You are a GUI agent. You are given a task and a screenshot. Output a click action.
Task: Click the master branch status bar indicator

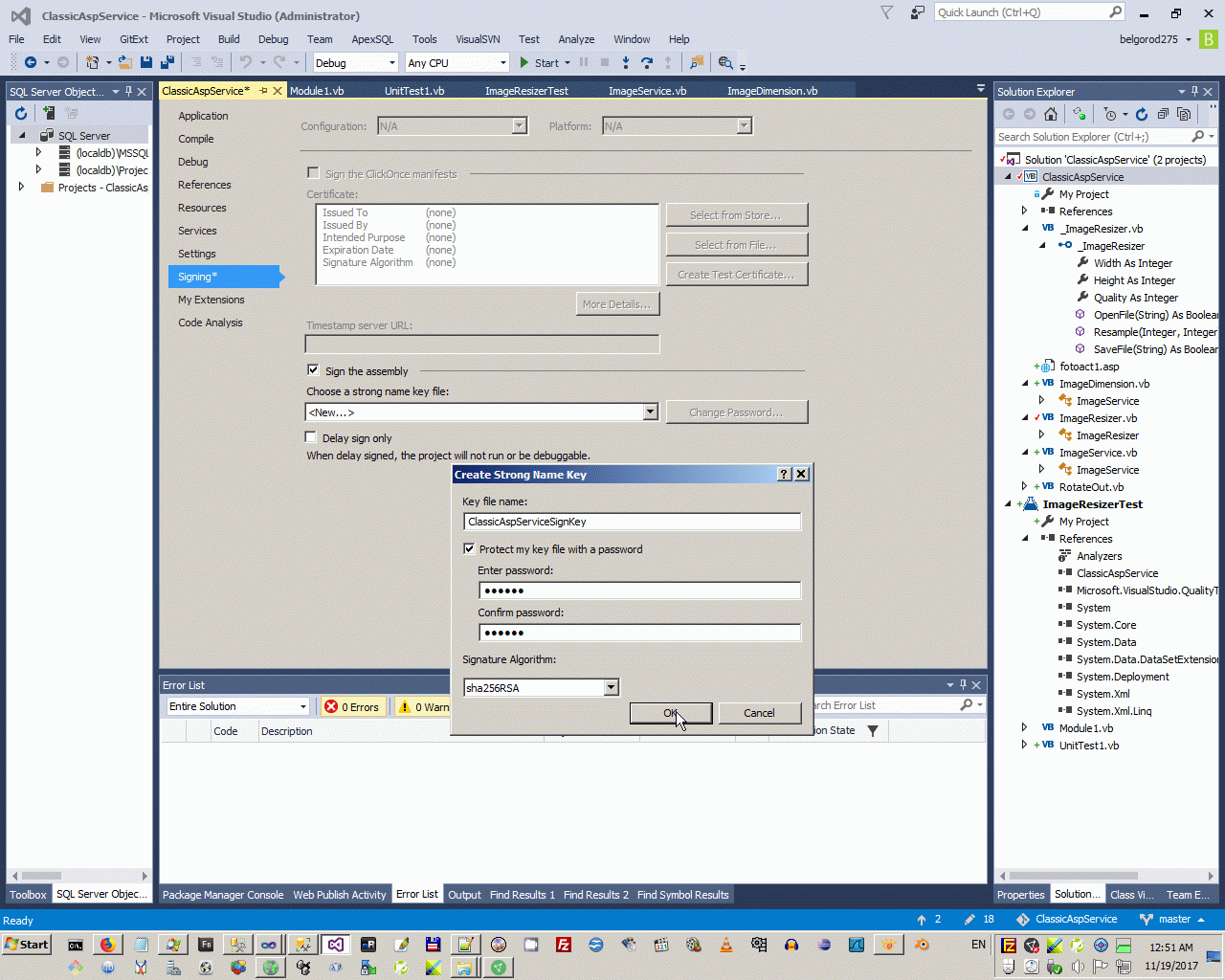(x=1173, y=919)
